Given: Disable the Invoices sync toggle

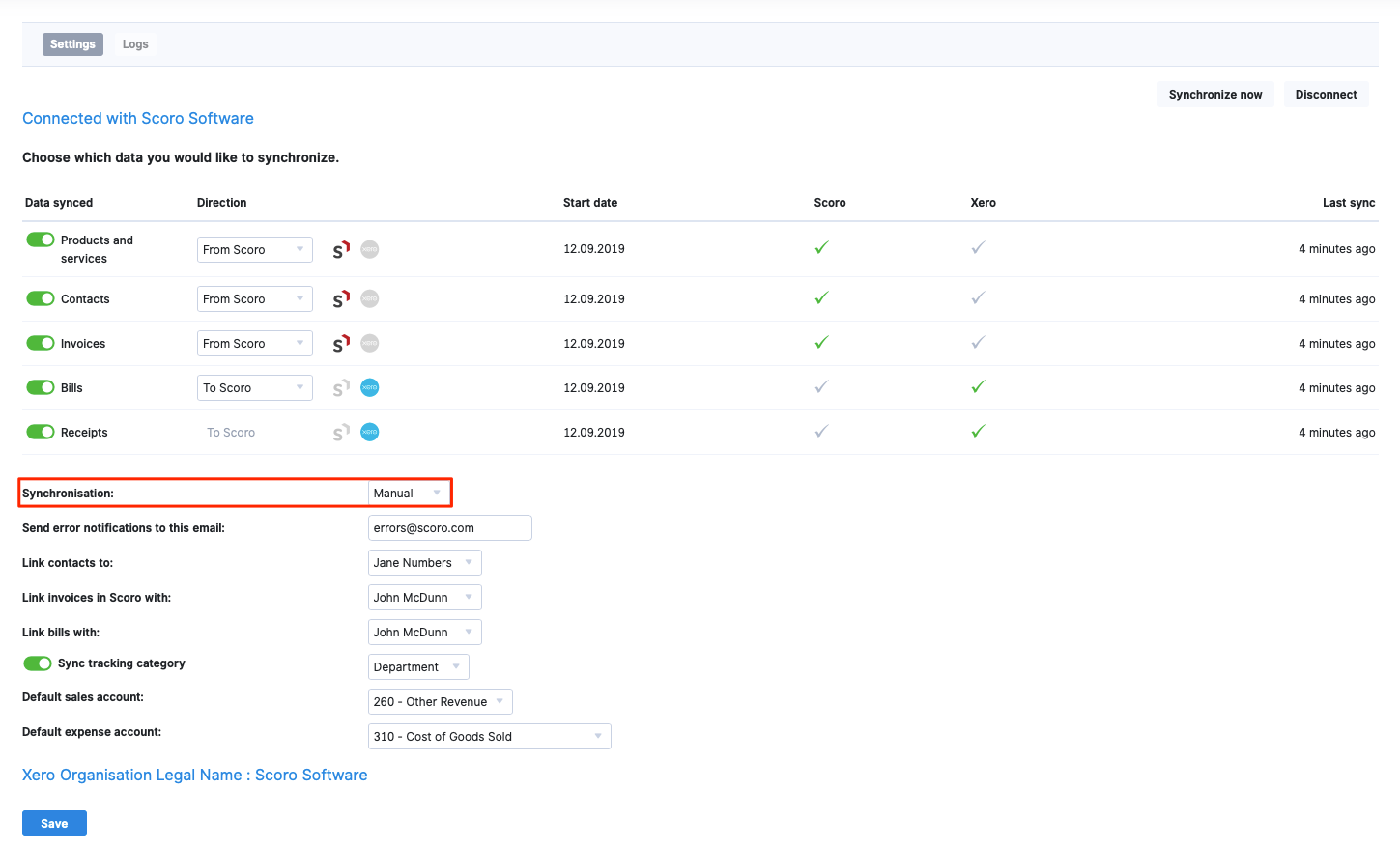Looking at the screenshot, I should click(x=41, y=343).
